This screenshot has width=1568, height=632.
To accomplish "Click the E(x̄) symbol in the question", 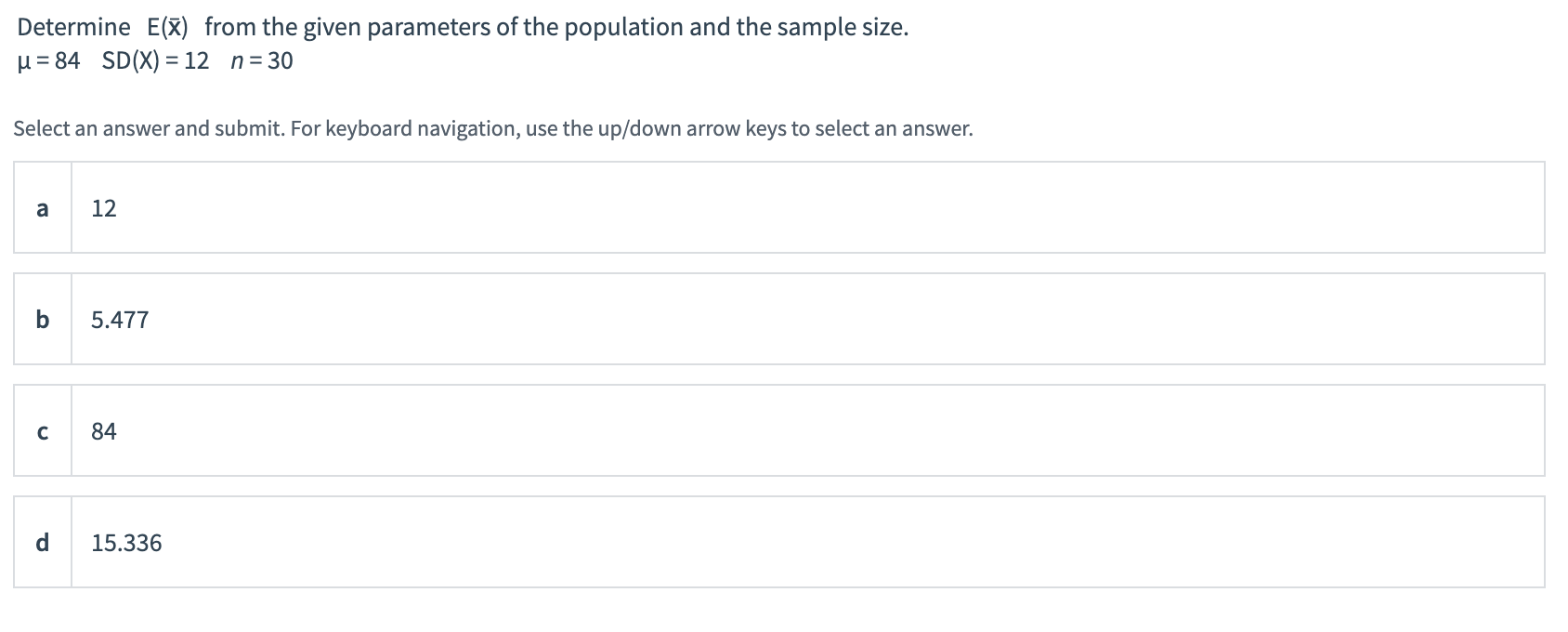I will (167, 27).
